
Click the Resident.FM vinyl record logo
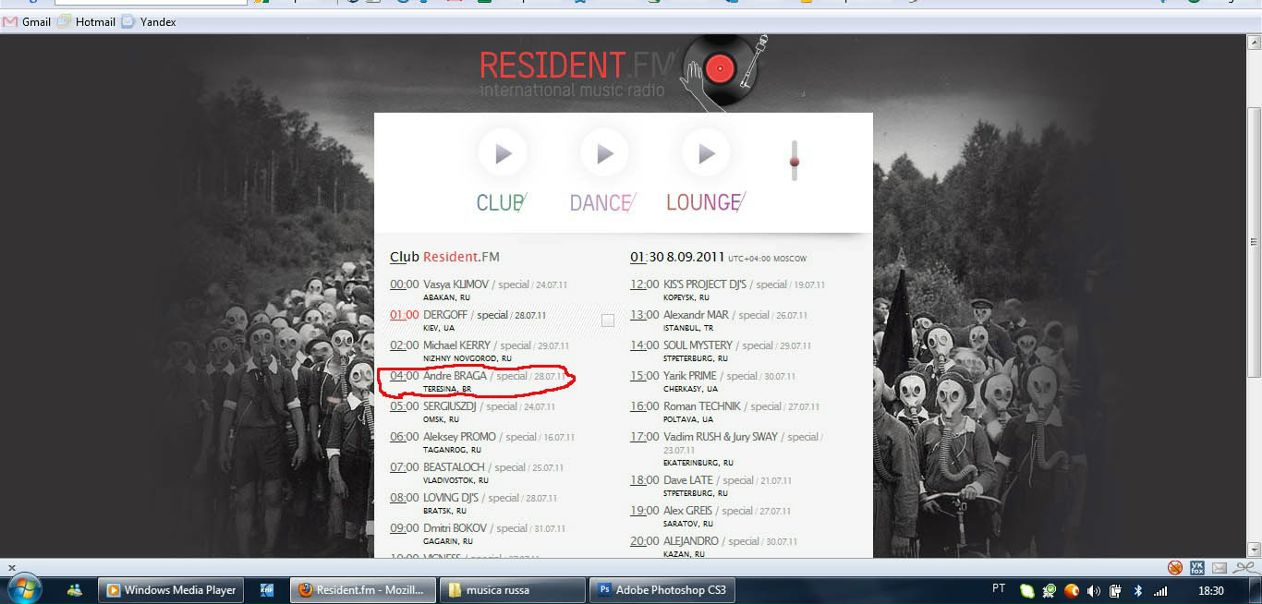tap(721, 68)
